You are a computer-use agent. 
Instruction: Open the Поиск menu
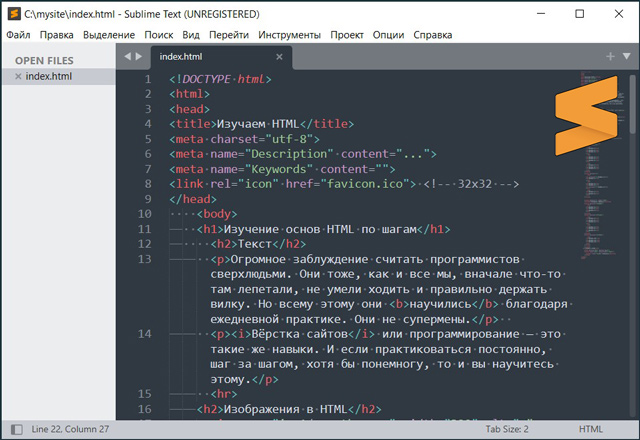click(x=159, y=35)
